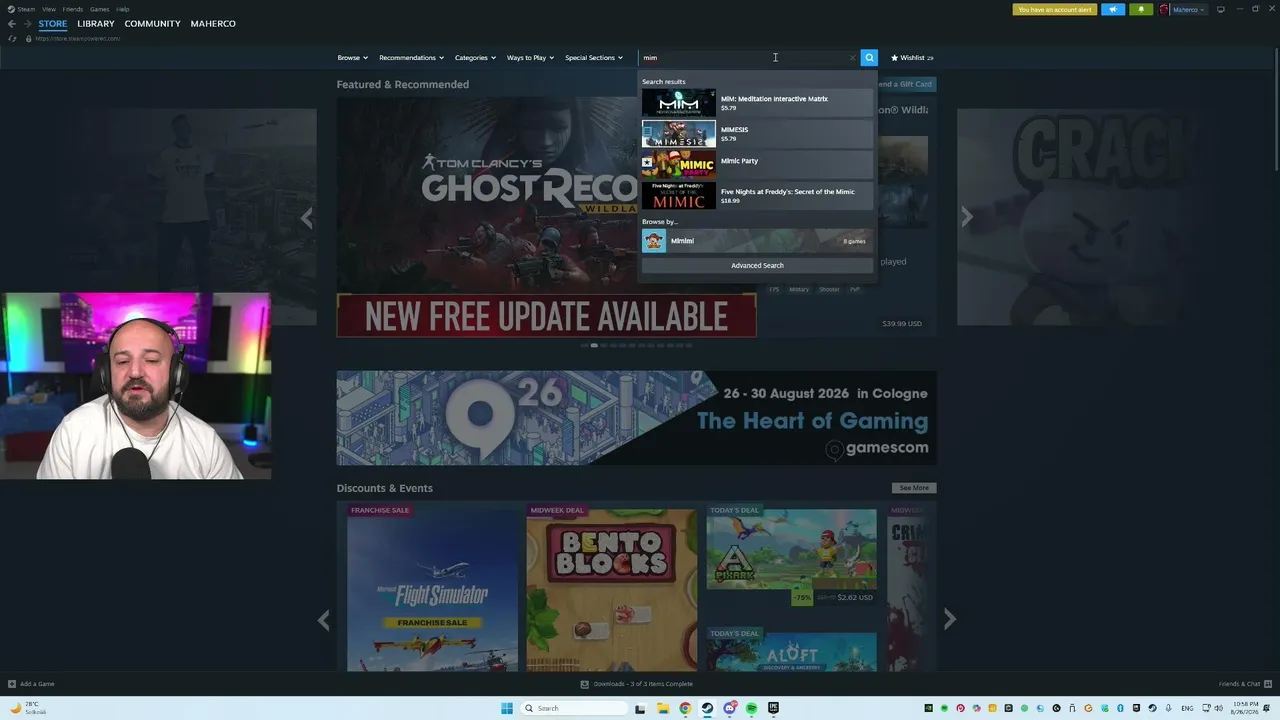Image resolution: width=1280 pixels, height=720 pixels.
Task: Click the blue search magnifier button
Action: (x=869, y=58)
